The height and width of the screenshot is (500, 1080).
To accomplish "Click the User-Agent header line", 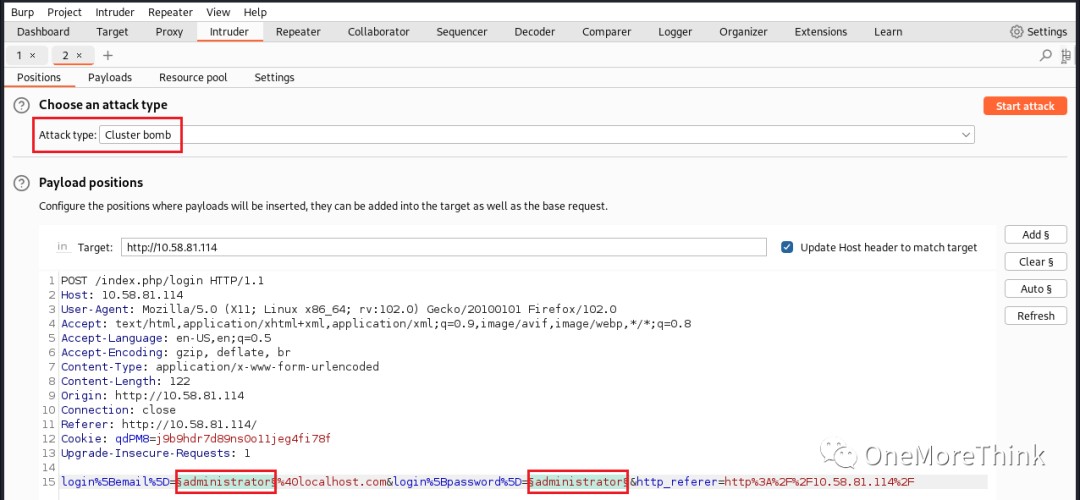I will [x=338, y=309].
